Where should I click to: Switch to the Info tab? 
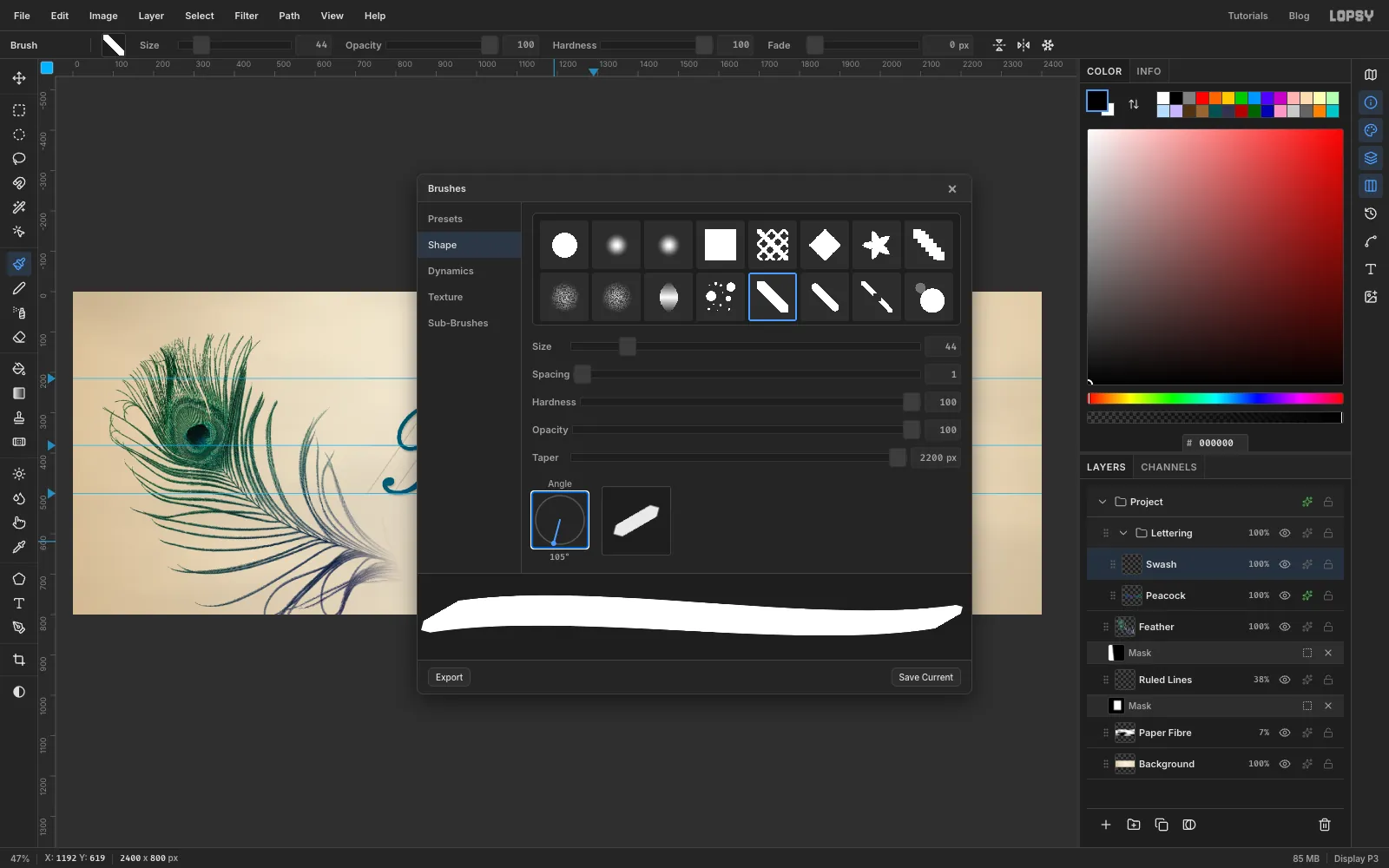click(x=1149, y=71)
